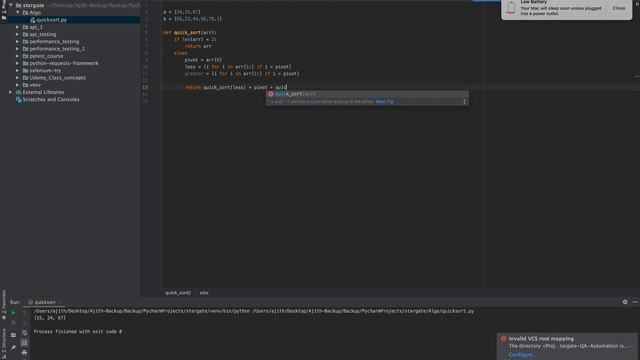
Task: Collapse the Algo folder arrow
Action: (x=18, y=13)
